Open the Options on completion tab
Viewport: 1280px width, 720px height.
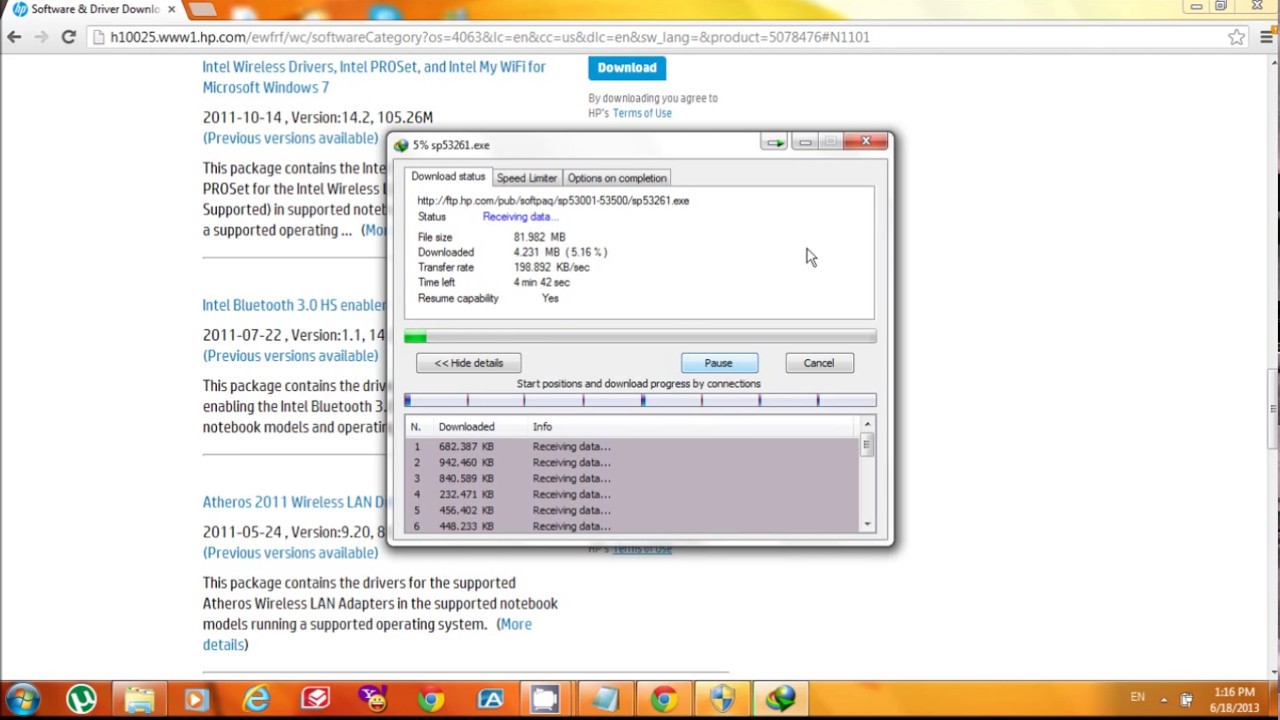[617, 178]
